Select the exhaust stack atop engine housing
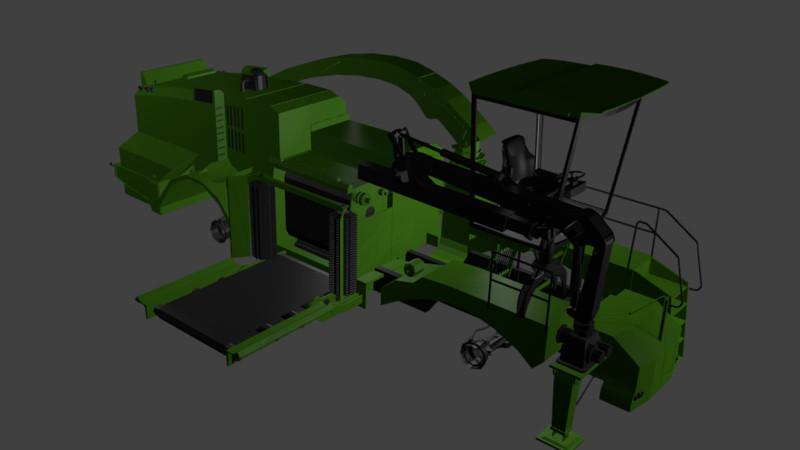Viewport: 800px width, 450px height. click(253, 76)
